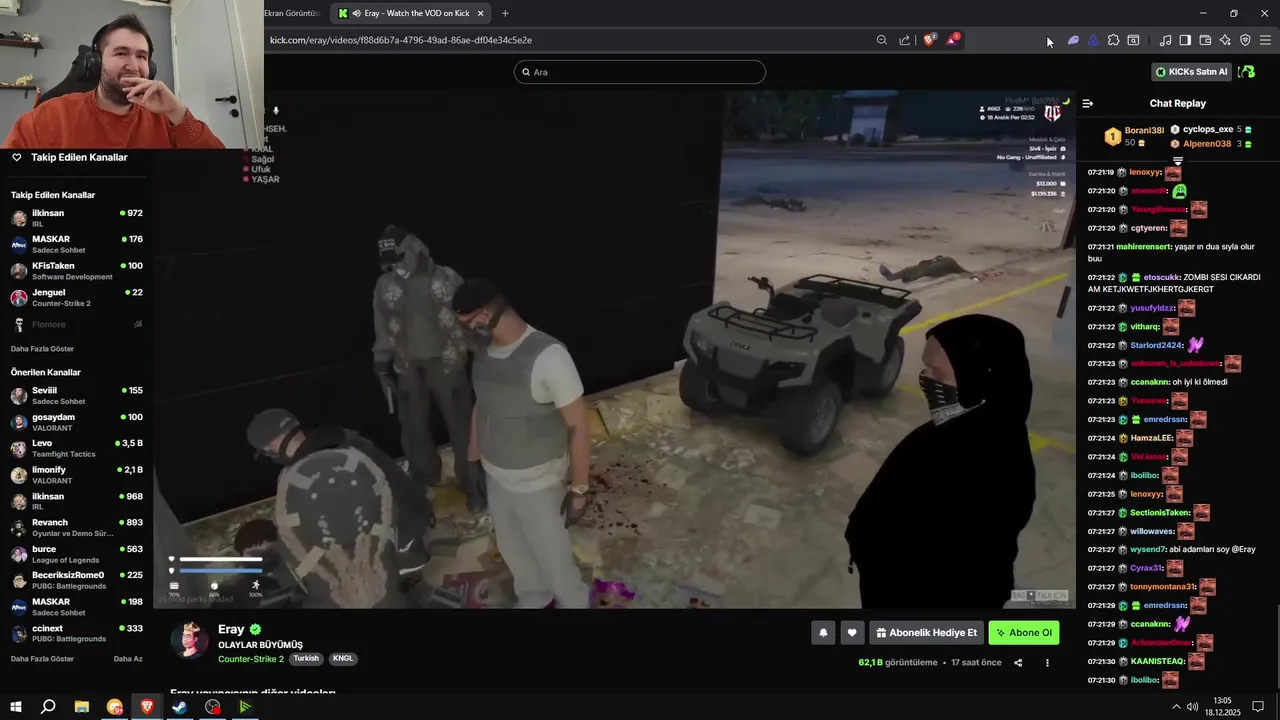Viewport: 1280px width, 720px height.
Task: Click the music note media control icon
Action: pos(1165,40)
